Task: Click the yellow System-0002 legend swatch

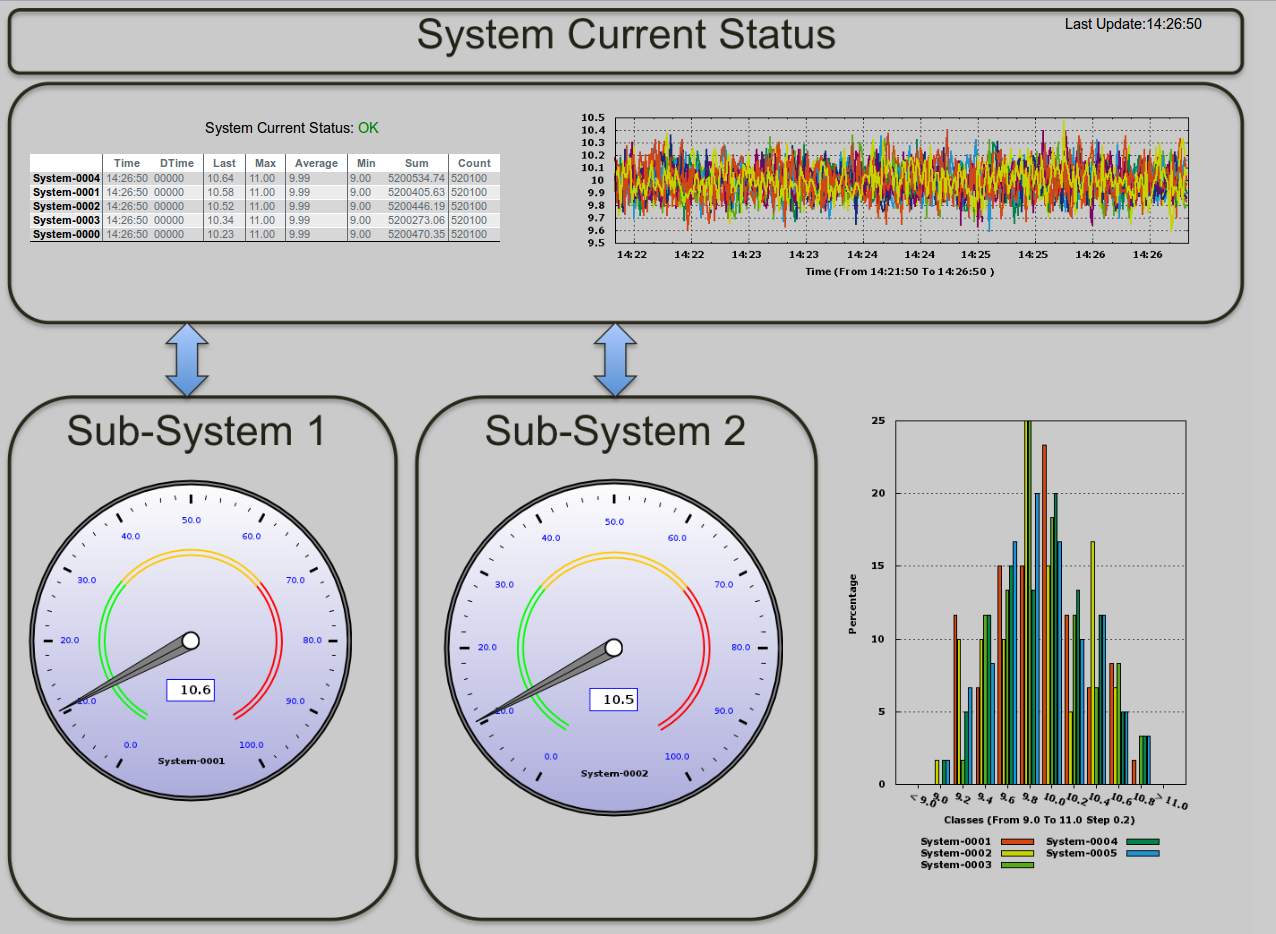Action: [1017, 854]
